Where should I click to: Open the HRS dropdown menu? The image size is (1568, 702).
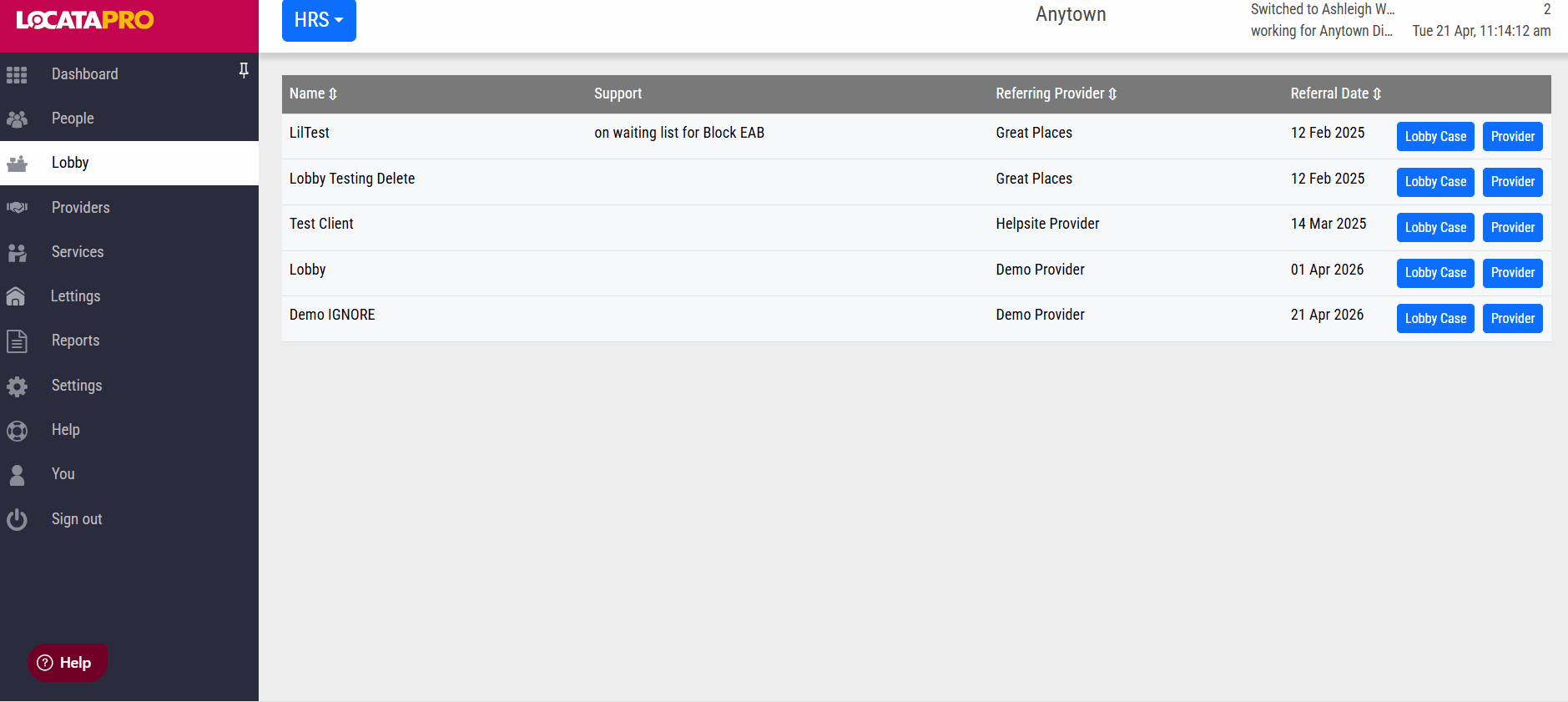coord(319,20)
